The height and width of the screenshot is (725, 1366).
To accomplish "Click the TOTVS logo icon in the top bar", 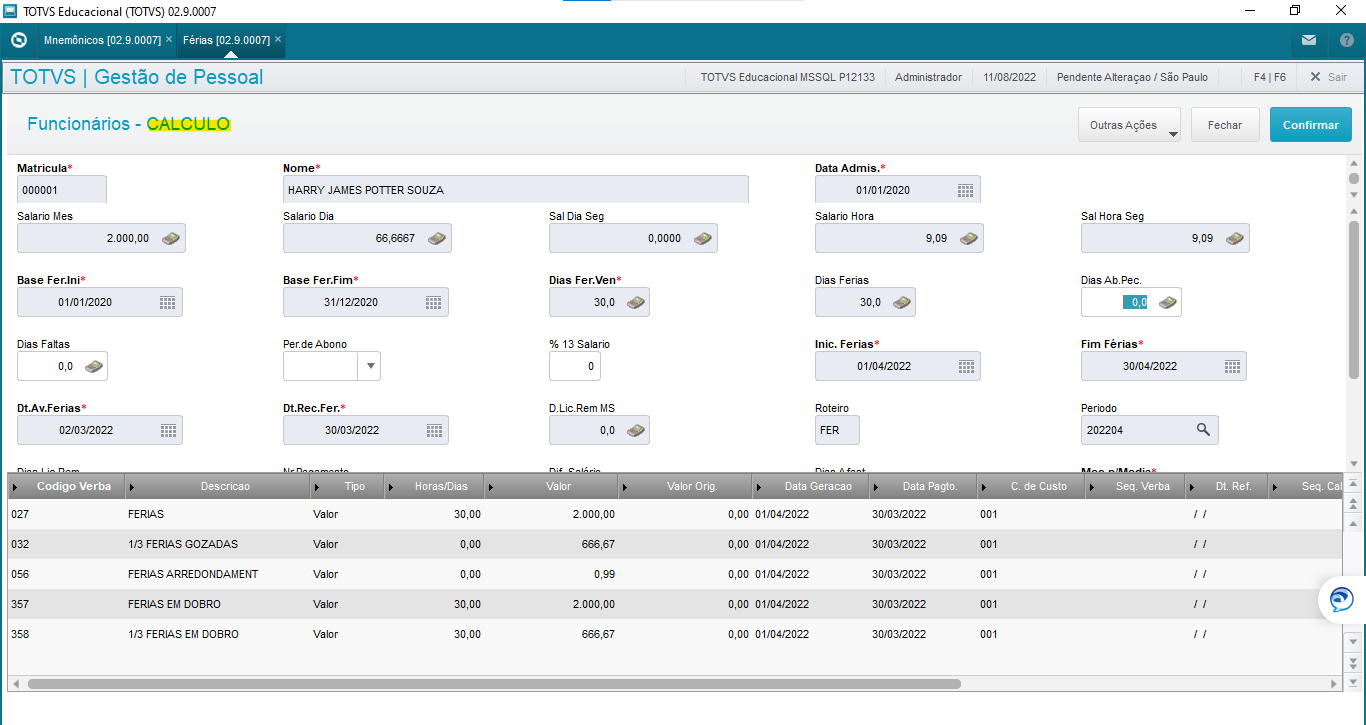I will click(18, 41).
